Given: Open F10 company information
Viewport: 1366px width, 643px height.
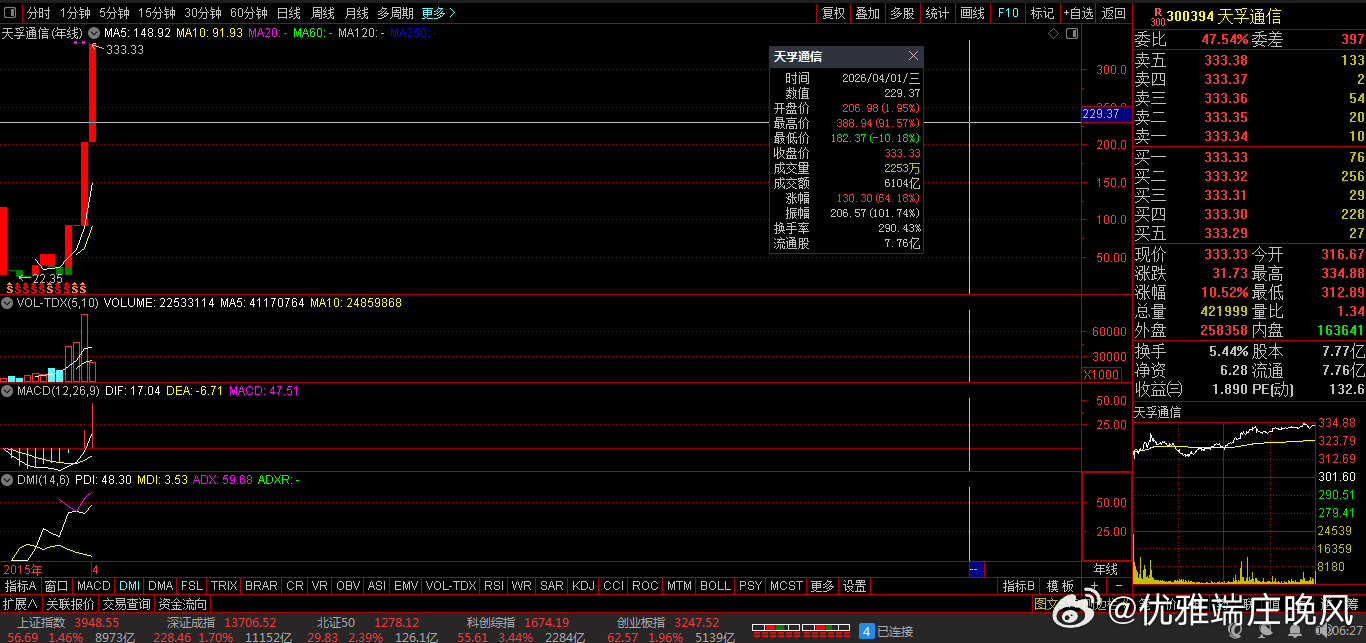Looking at the screenshot, I should 1008,13.
